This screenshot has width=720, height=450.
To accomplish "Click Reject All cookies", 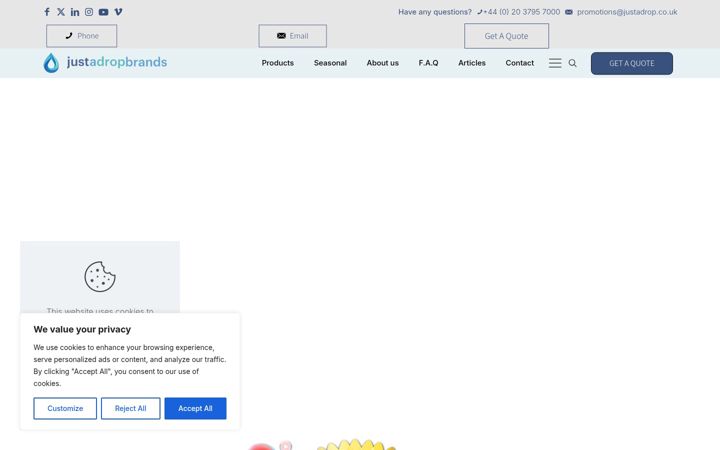I will (130, 408).
